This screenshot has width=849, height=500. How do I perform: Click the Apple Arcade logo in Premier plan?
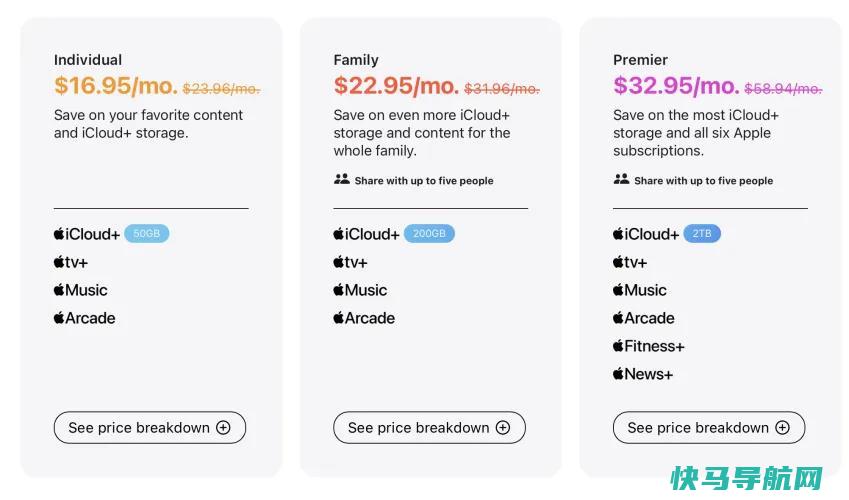point(644,318)
